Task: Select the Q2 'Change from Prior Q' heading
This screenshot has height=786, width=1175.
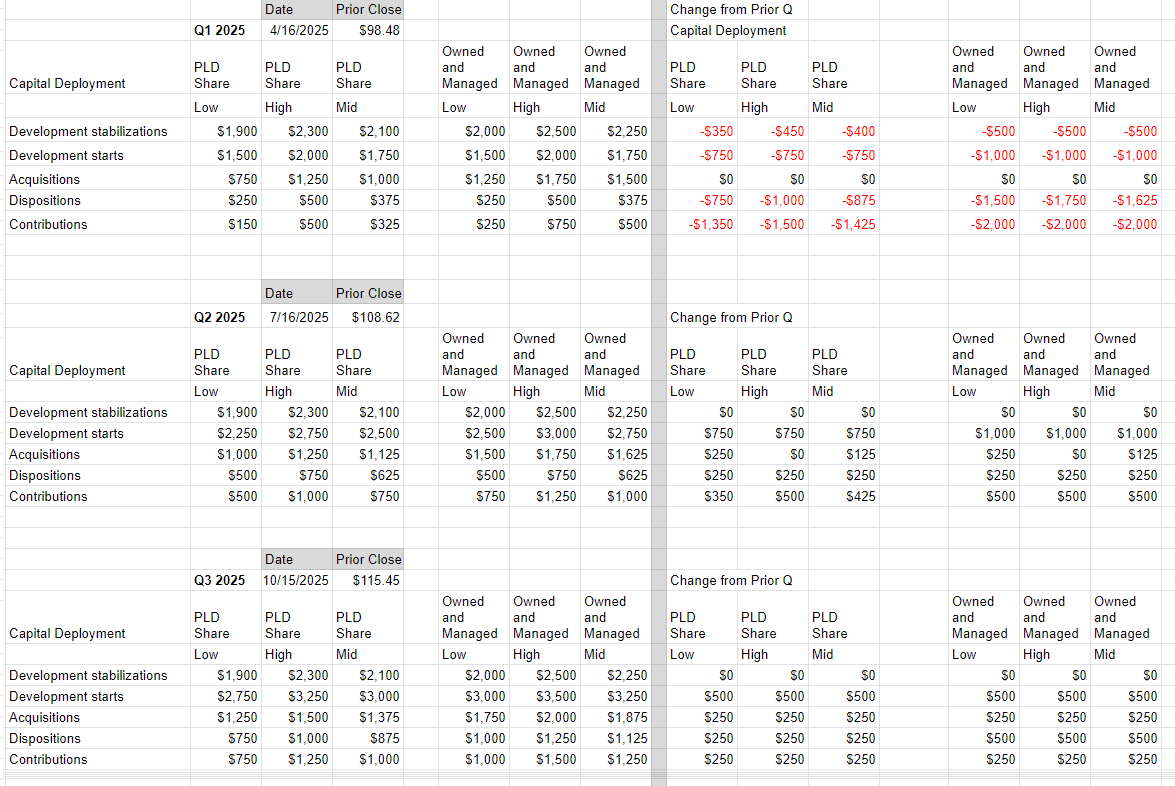Action: [731, 318]
